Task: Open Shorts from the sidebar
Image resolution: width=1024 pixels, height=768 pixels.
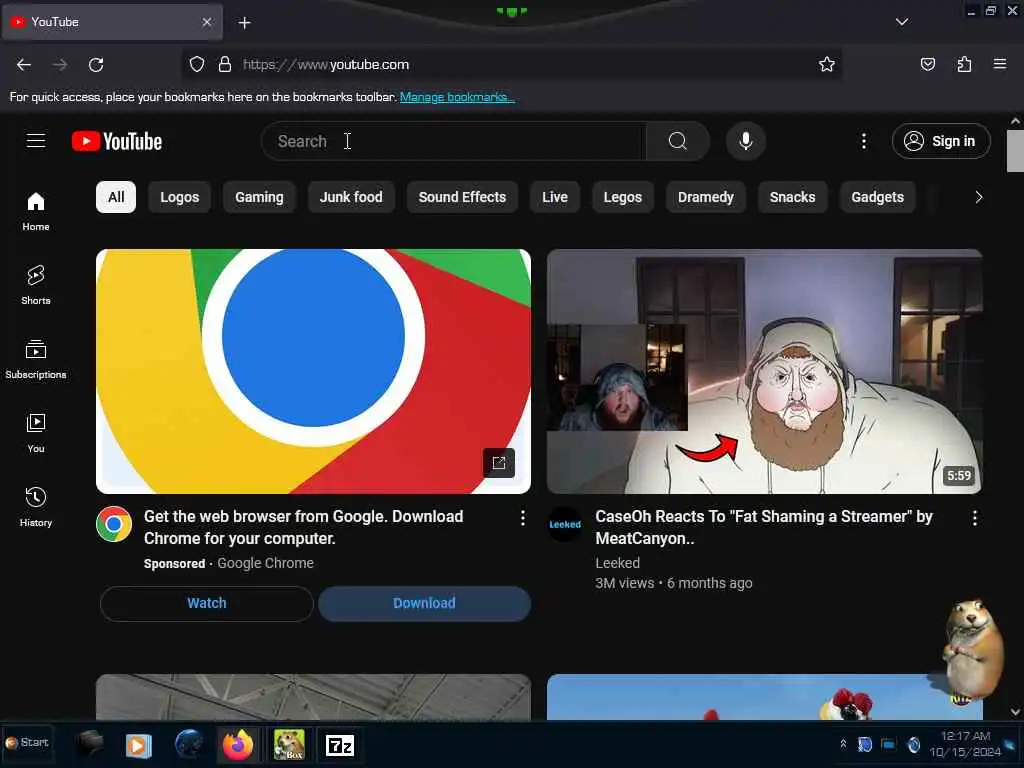Action: pos(36,285)
